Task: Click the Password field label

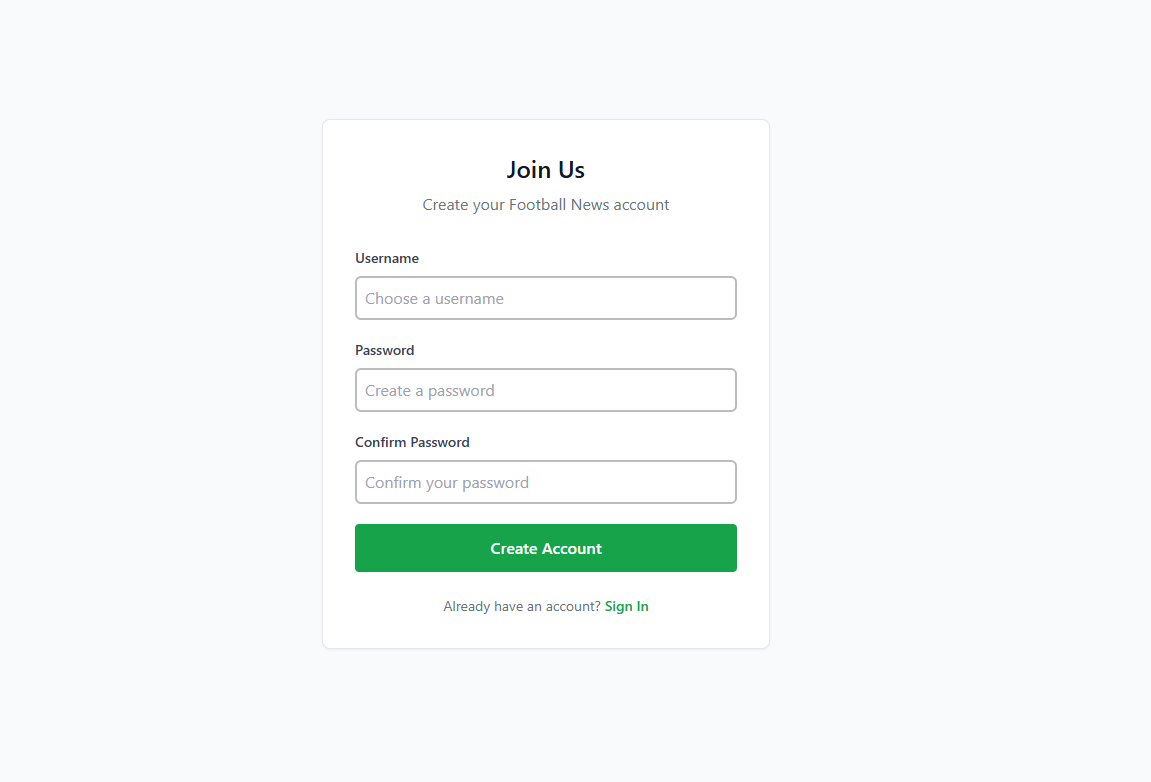Action: (x=384, y=350)
